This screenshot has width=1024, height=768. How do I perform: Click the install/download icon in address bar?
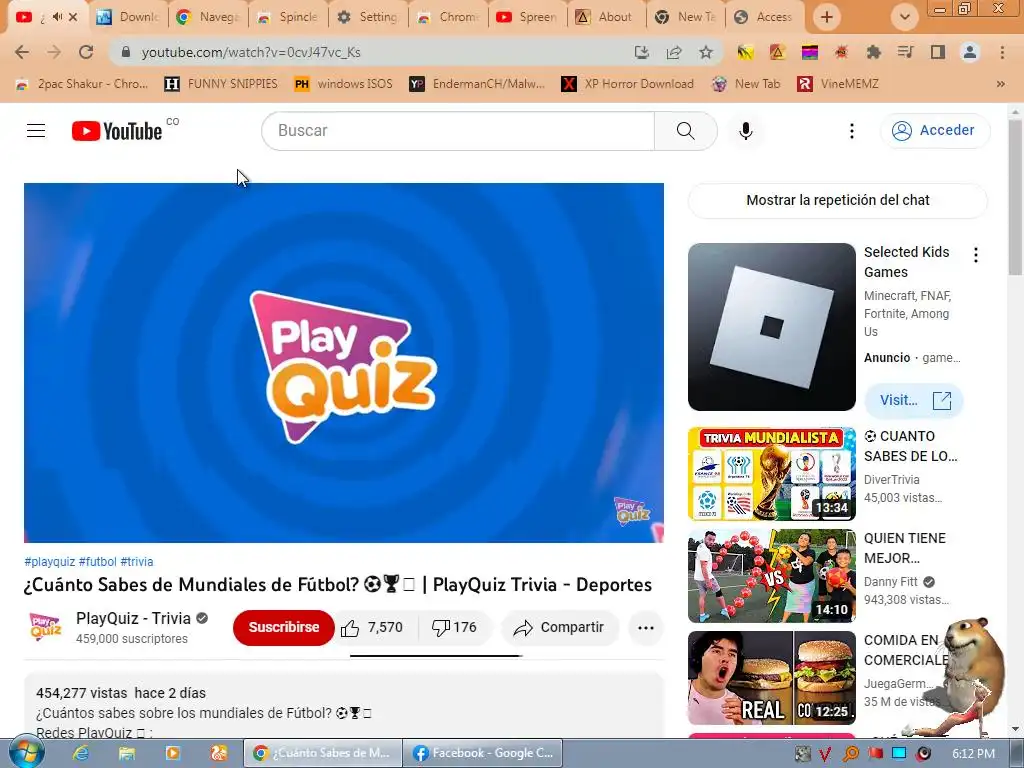(x=642, y=52)
